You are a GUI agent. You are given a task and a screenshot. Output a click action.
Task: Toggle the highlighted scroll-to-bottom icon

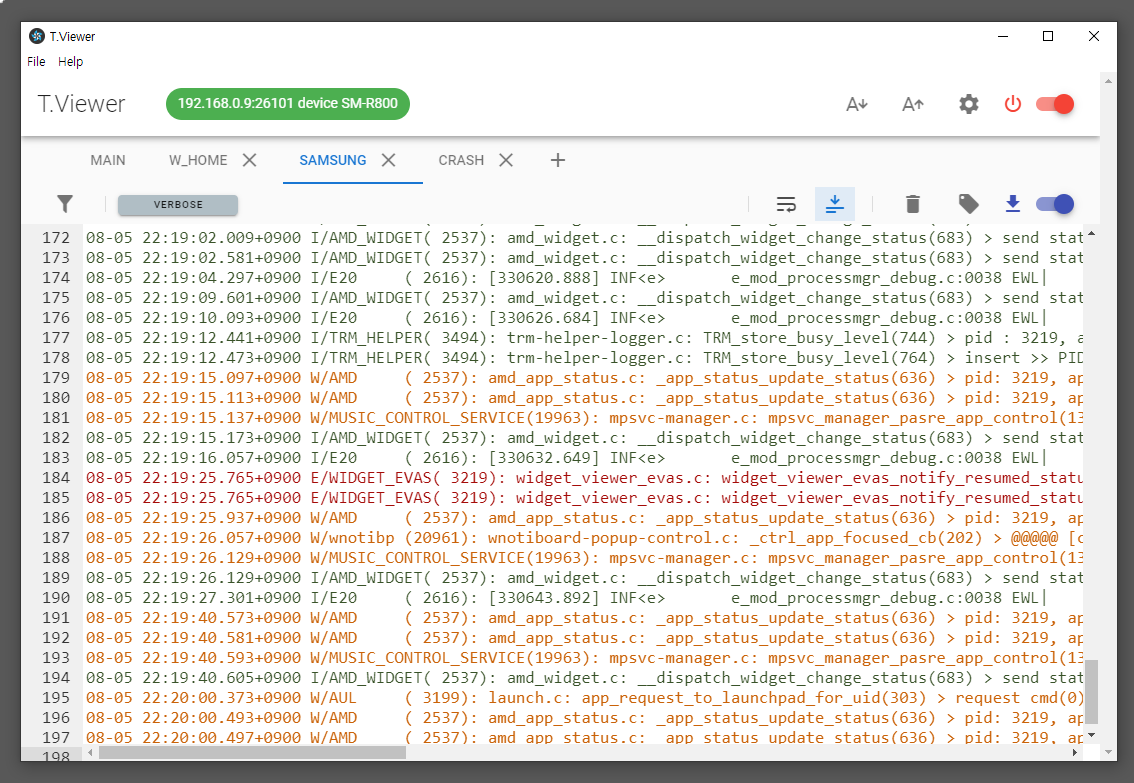pos(835,204)
